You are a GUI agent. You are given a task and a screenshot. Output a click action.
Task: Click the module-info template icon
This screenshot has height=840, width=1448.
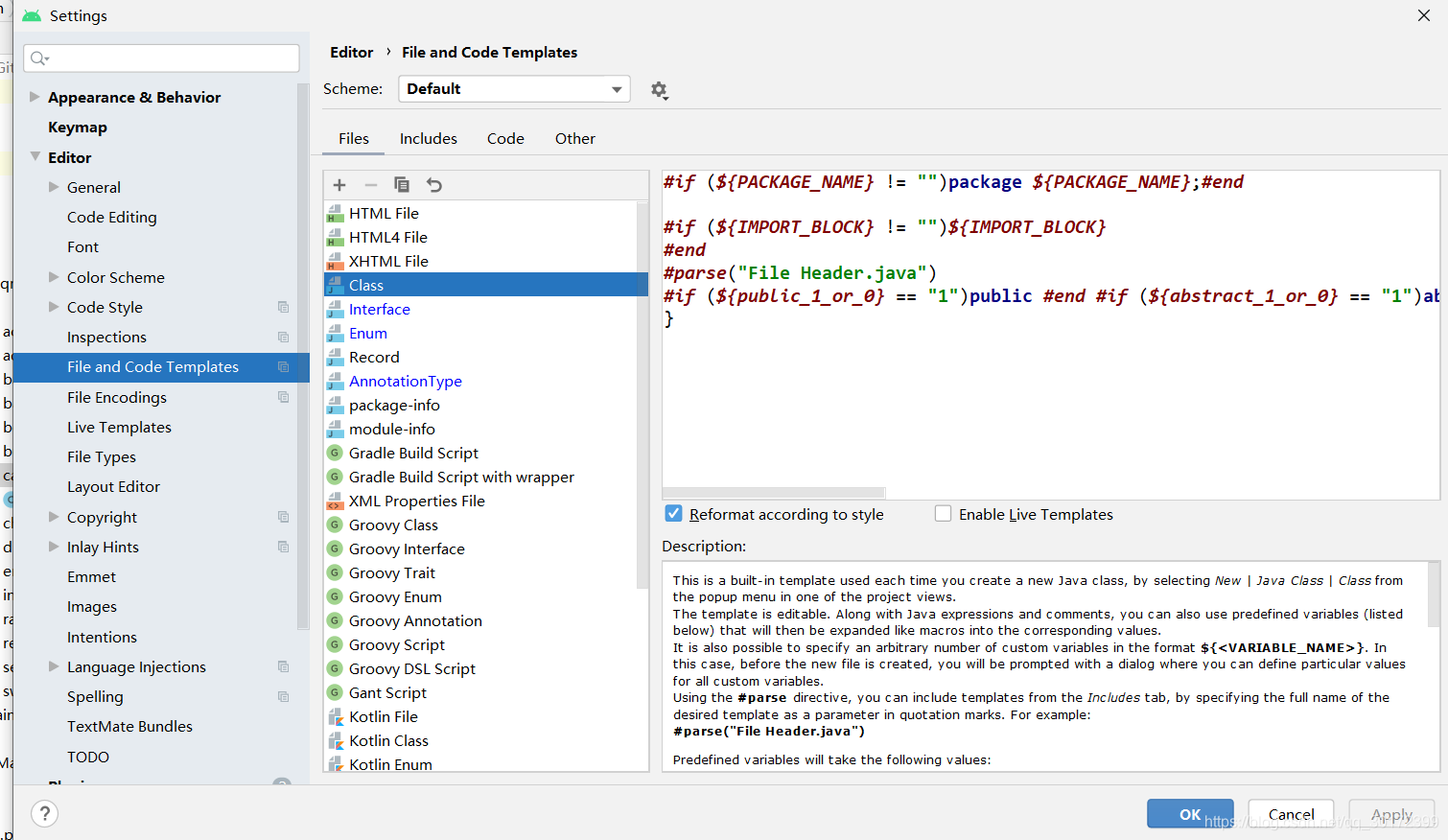335,429
